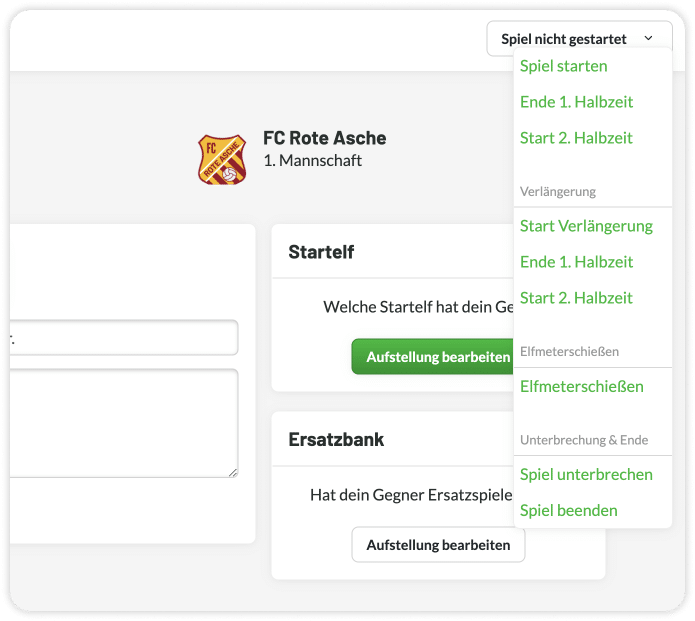This screenshot has height=621, width=695.
Task: Choose first 'Ende 1. Halbzeit' menu entry
Action: 576,102
